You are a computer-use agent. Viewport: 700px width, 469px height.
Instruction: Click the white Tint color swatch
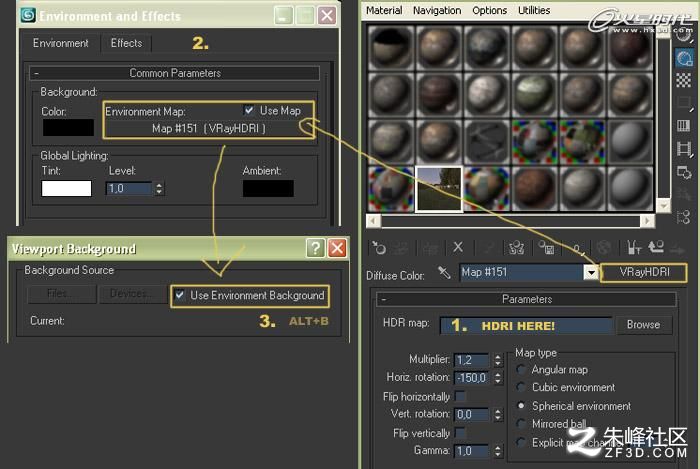tap(66, 188)
